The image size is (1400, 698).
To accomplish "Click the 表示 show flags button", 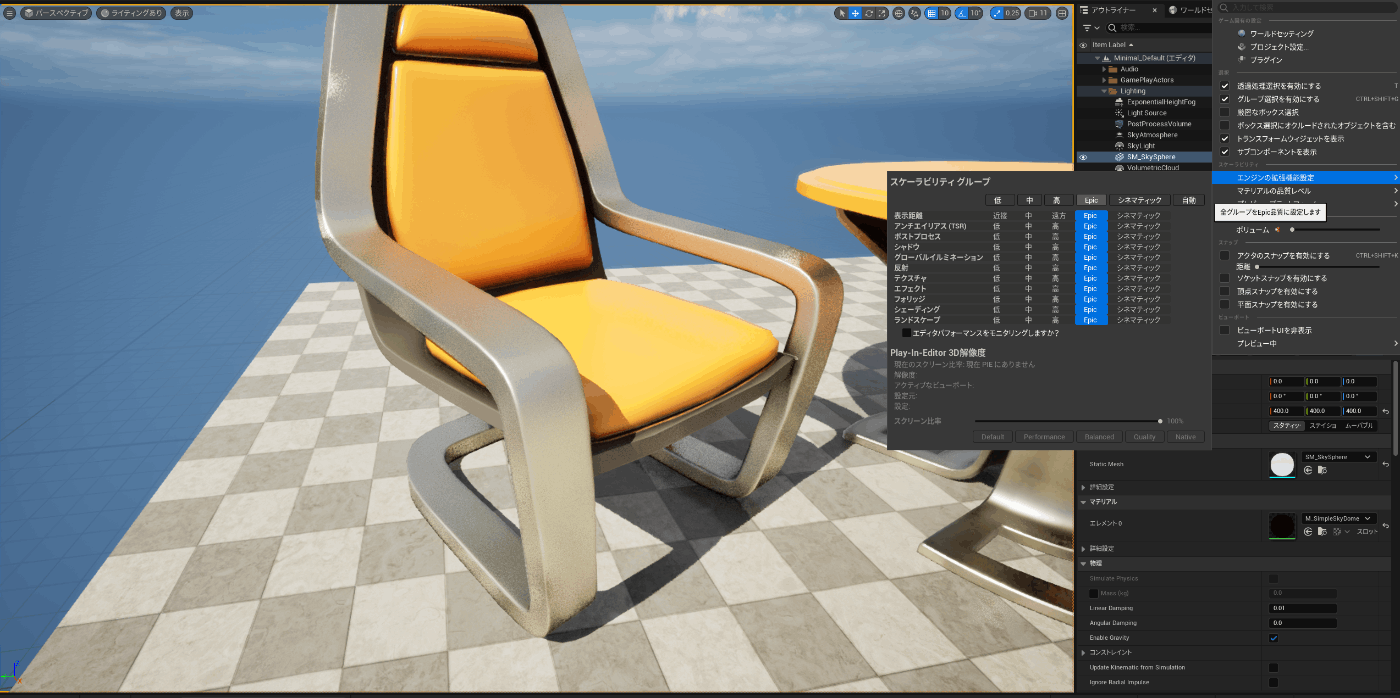I will (x=181, y=13).
